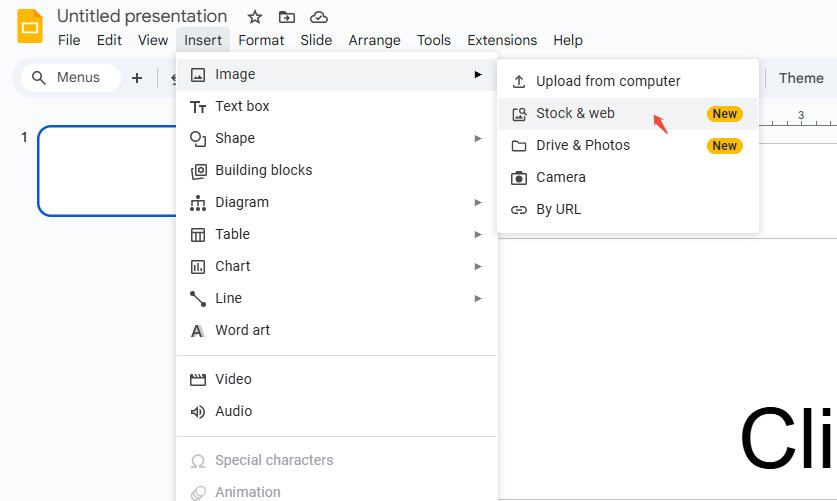Click the Upload from computer icon
The height and width of the screenshot is (501, 837).
click(x=519, y=82)
